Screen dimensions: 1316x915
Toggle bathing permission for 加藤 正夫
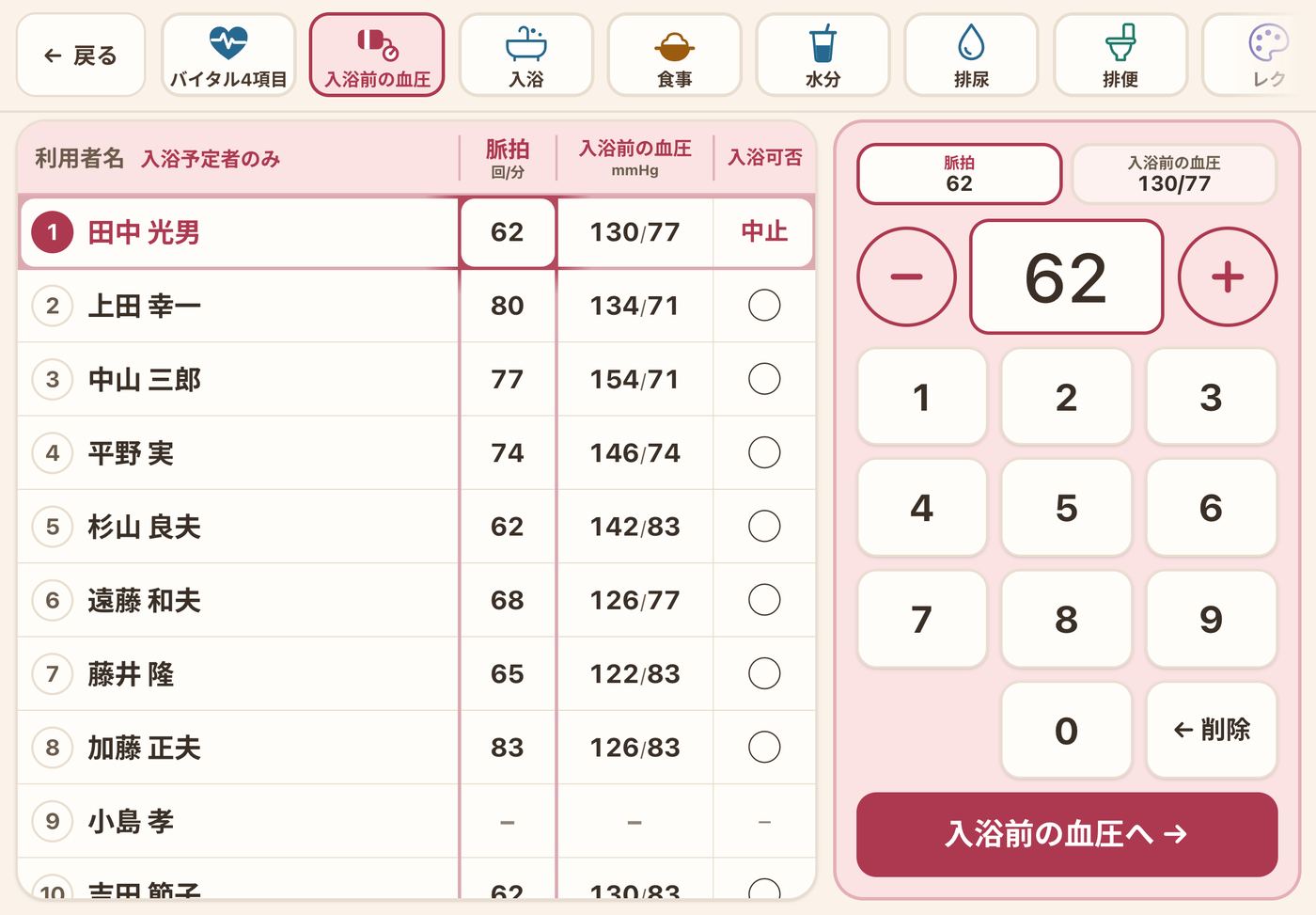[764, 748]
